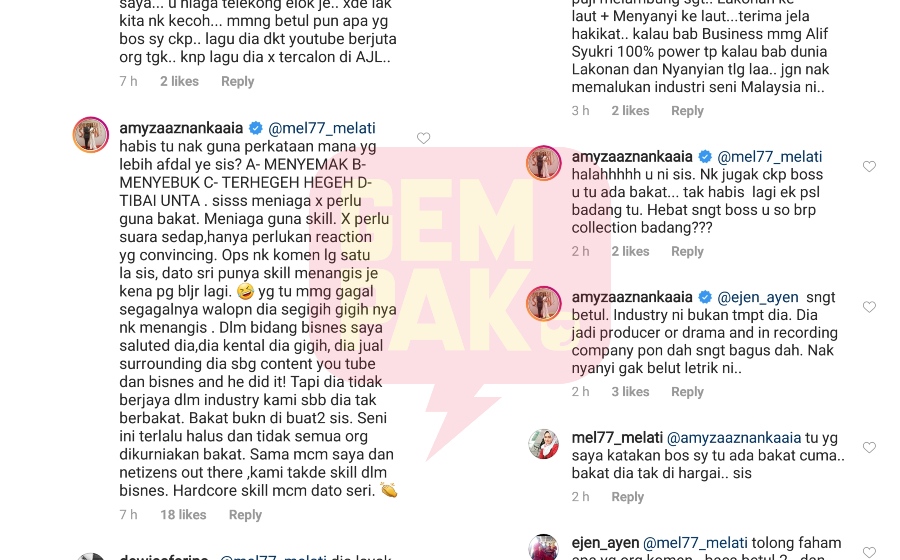View the 3 likes on the ejen_ayen reply

630,392
